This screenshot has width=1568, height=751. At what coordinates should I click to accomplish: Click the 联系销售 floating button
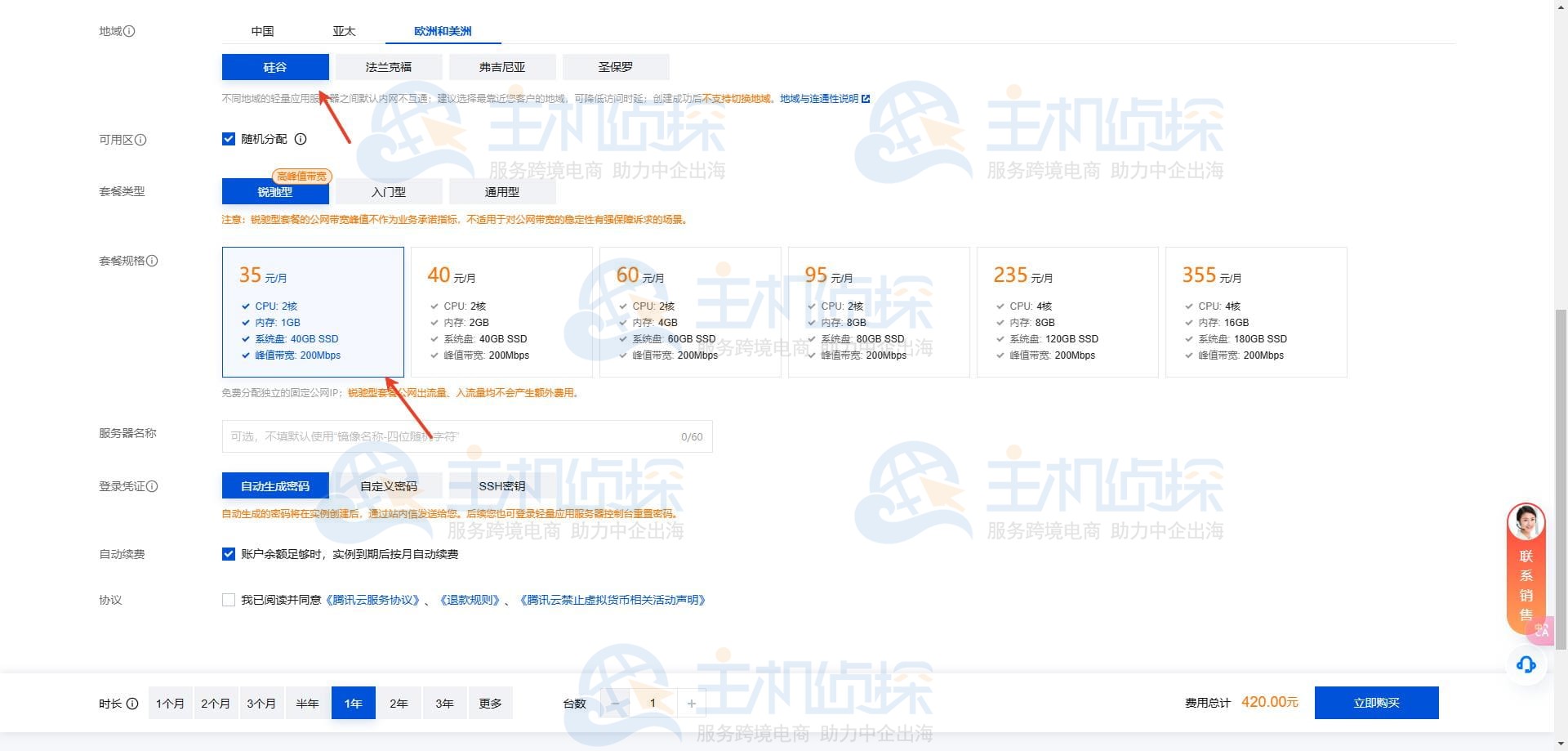click(x=1526, y=569)
